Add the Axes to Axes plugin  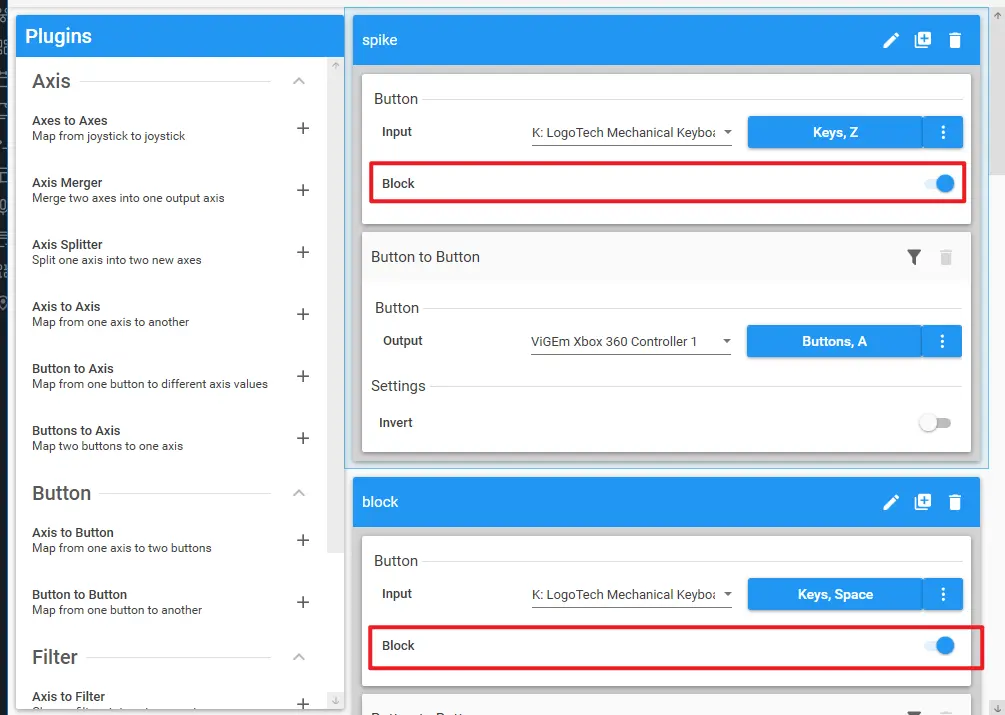click(303, 128)
